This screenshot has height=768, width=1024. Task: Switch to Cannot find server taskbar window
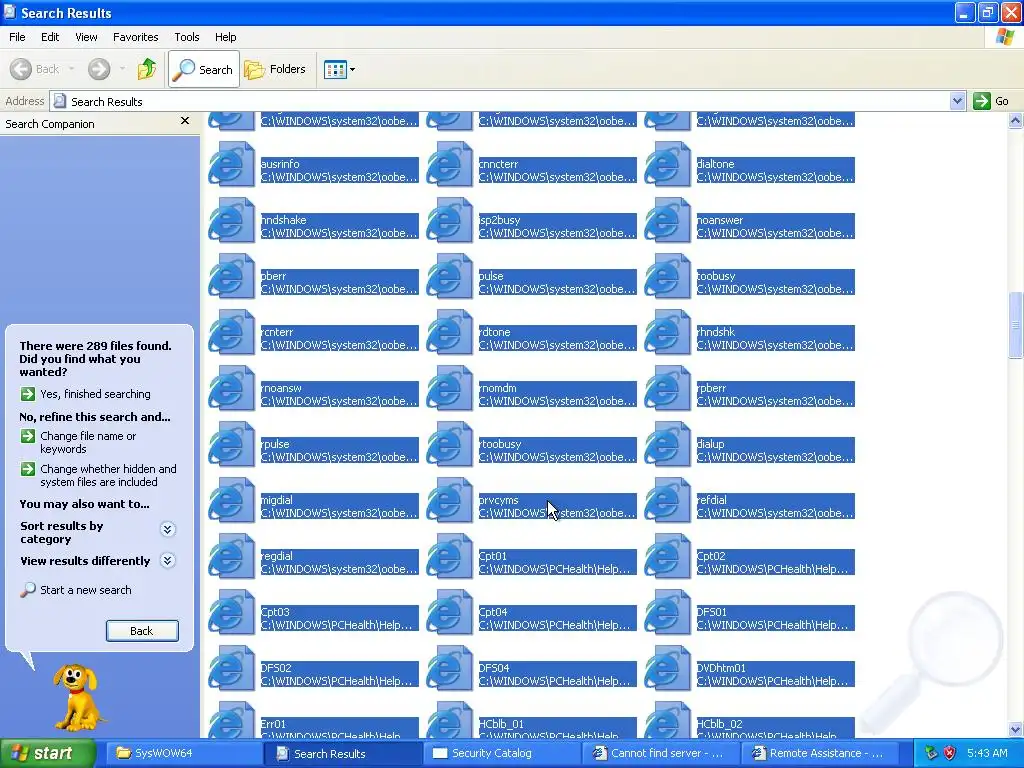coord(660,753)
